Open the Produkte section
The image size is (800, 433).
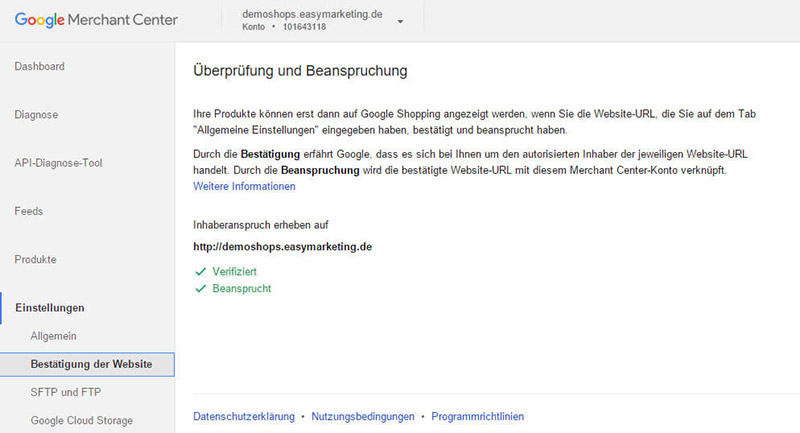[35, 260]
